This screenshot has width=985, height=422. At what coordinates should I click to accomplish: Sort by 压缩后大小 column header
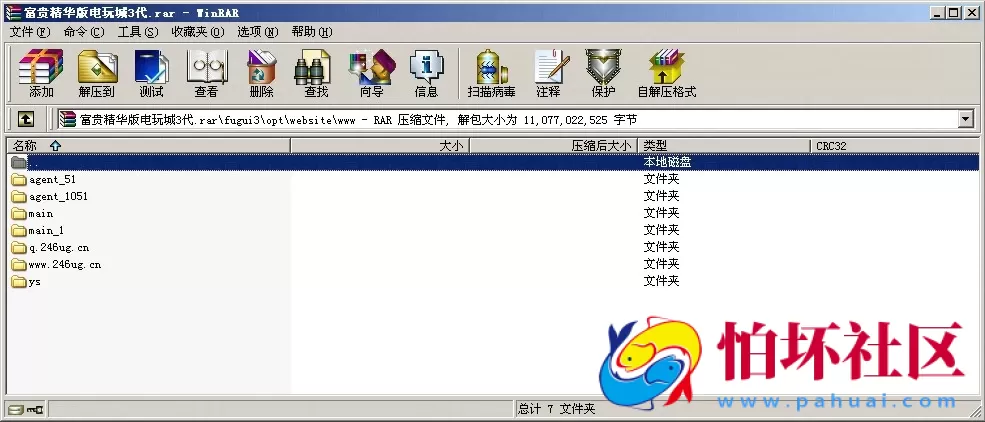pyautogui.click(x=553, y=146)
